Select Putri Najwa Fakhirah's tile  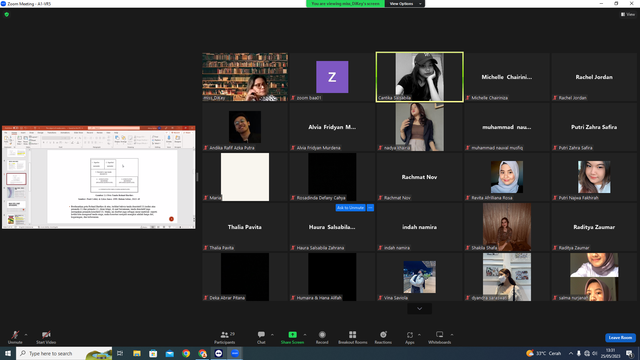click(594, 177)
